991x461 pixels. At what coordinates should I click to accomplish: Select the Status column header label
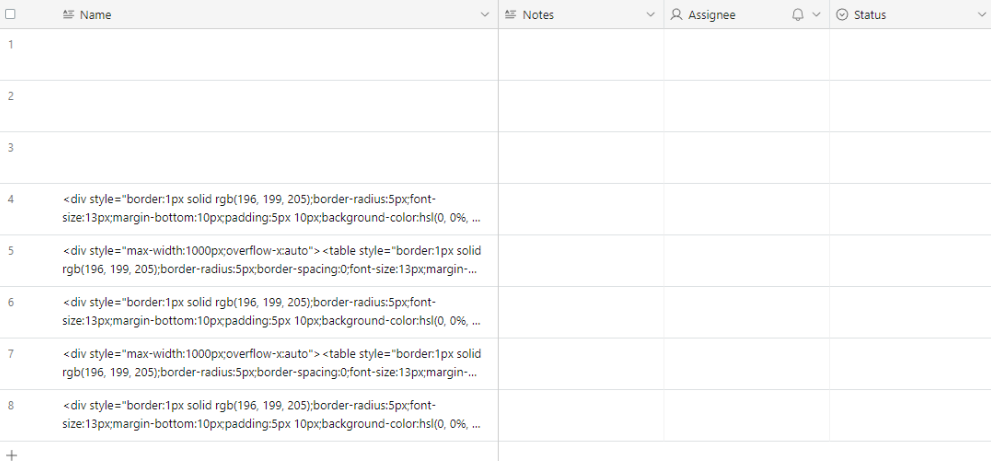[x=870, y=15]
